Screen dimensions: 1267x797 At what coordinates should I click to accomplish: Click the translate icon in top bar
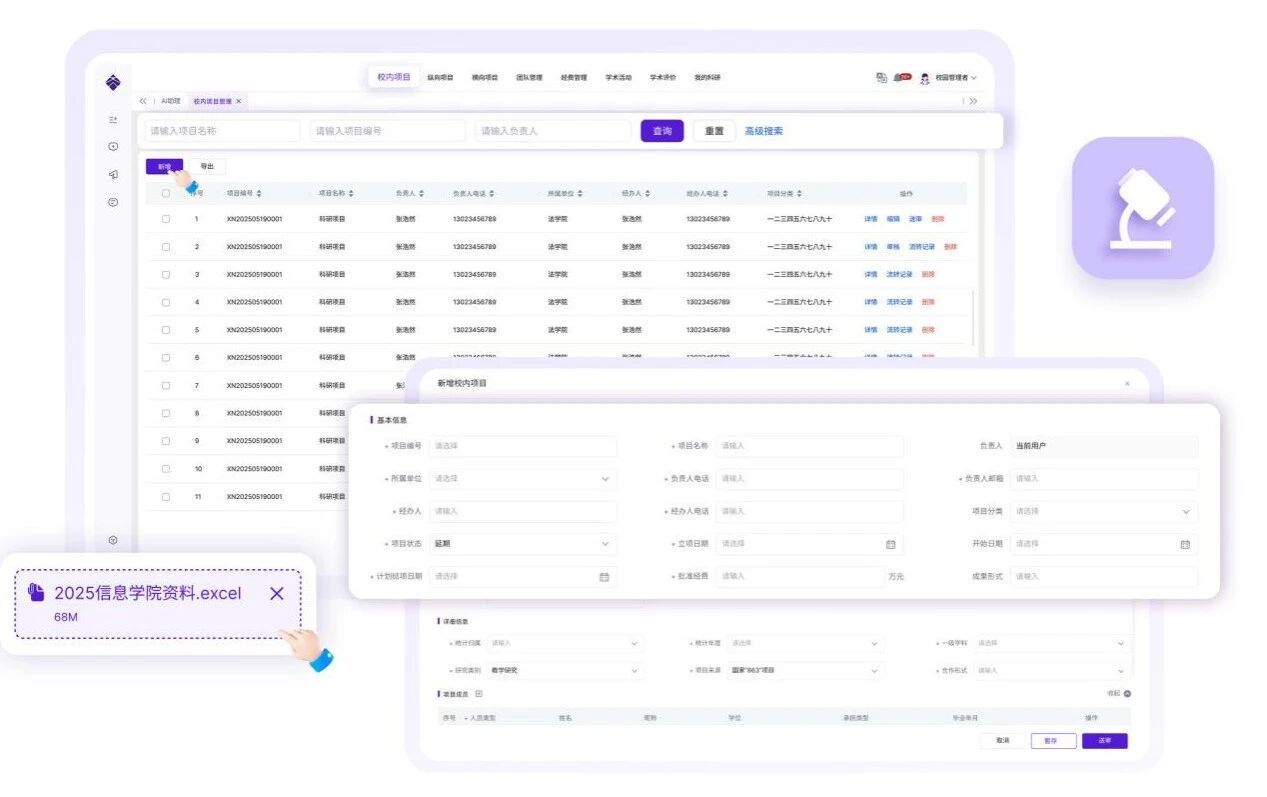click(x=881, y=77)
